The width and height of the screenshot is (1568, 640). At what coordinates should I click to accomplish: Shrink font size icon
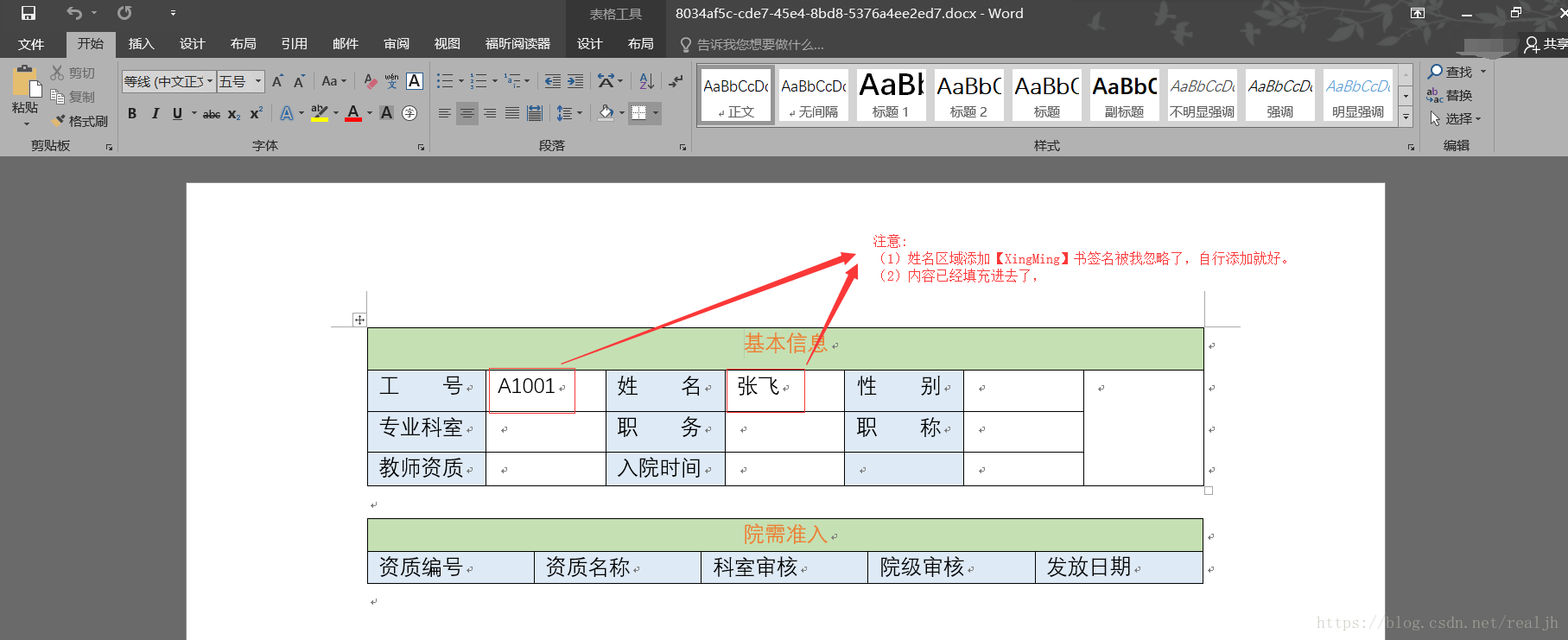[x=299, y=81]
